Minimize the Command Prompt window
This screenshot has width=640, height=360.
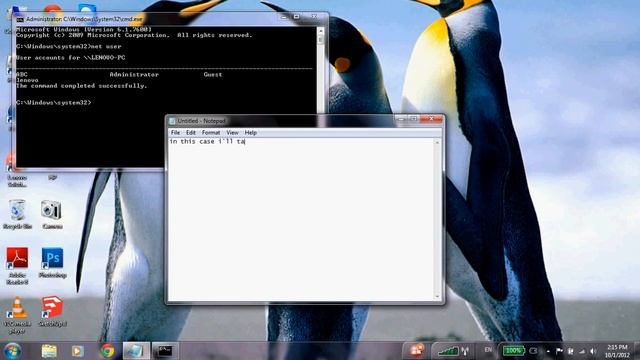point(284,17)
